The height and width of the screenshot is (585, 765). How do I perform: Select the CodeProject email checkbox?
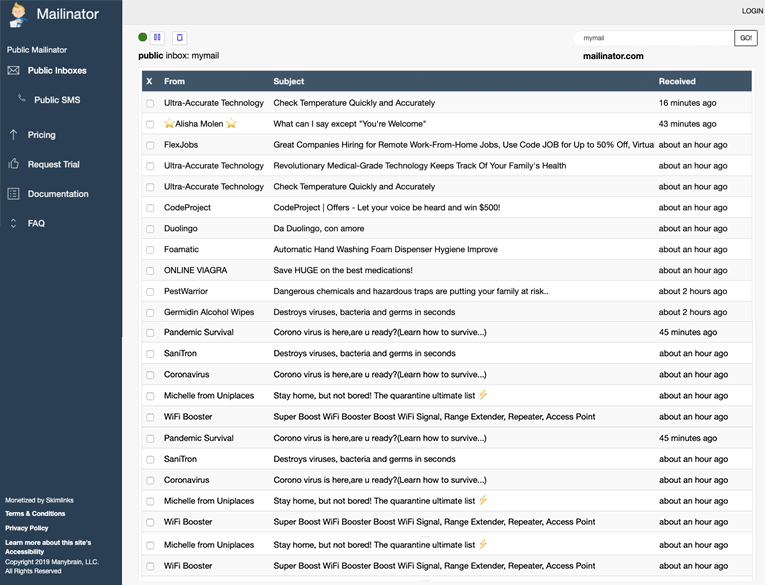point(150,208)
